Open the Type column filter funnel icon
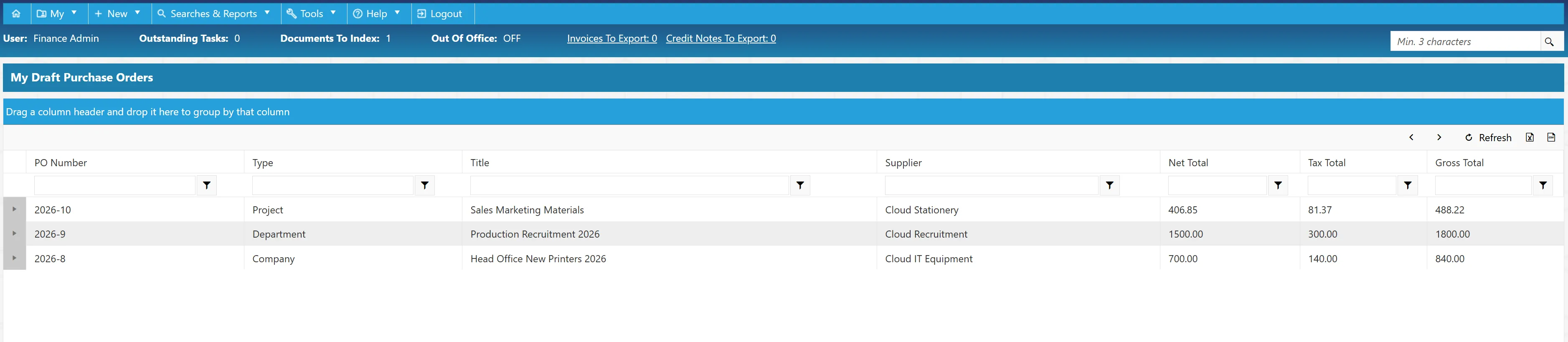Screen dimensions: 1568x342 (x=425, y=185)
